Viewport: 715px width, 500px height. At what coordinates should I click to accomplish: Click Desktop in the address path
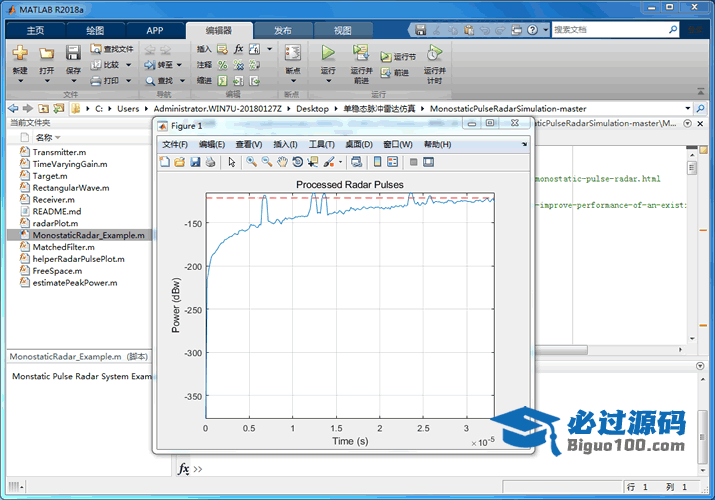tap(312, 108)
